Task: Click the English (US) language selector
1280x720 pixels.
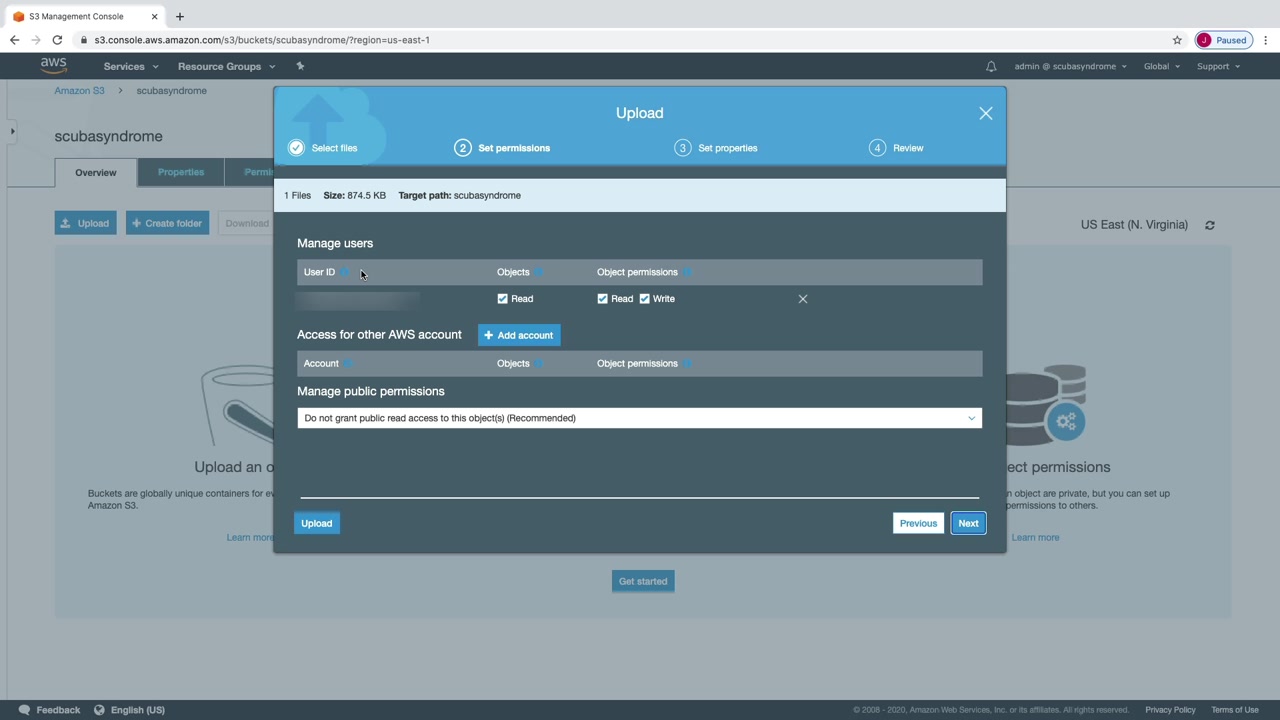Action: point(138,710)
